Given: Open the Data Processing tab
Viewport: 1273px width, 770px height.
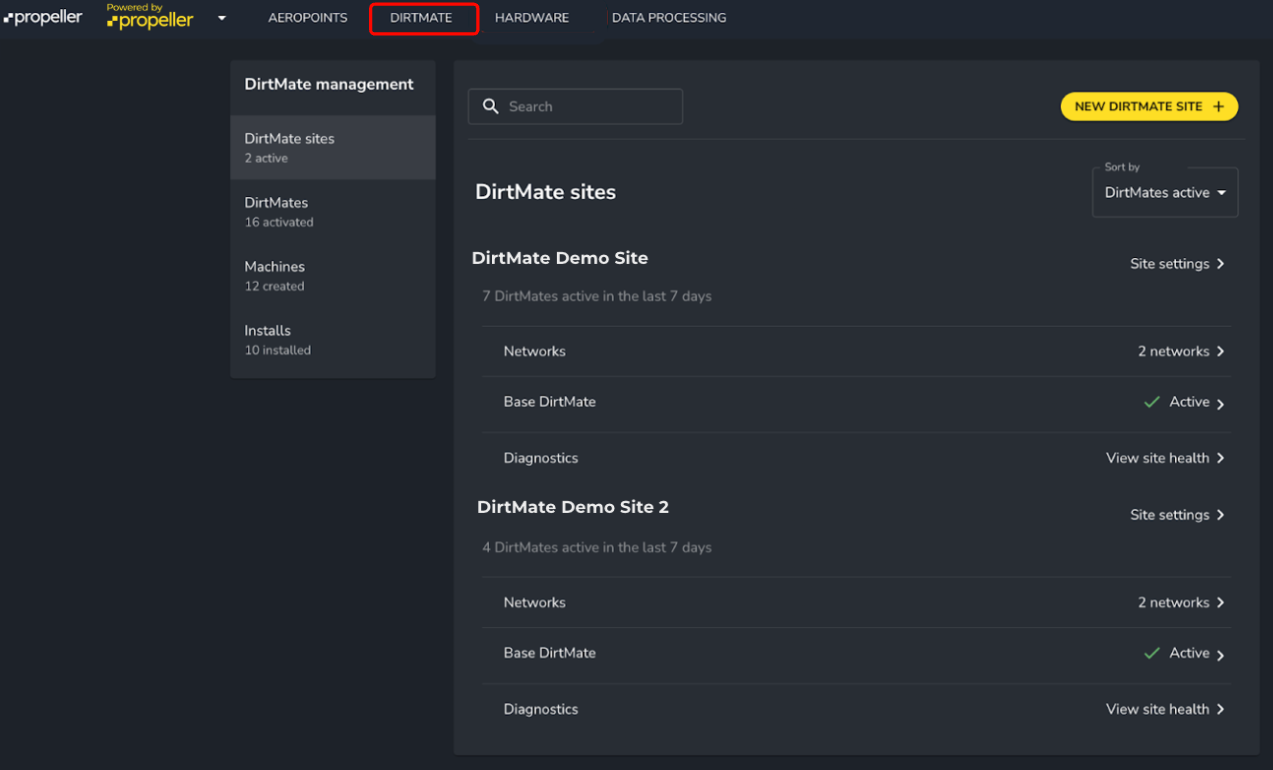Looking at the screenshot, I should [x=668, y=18].
